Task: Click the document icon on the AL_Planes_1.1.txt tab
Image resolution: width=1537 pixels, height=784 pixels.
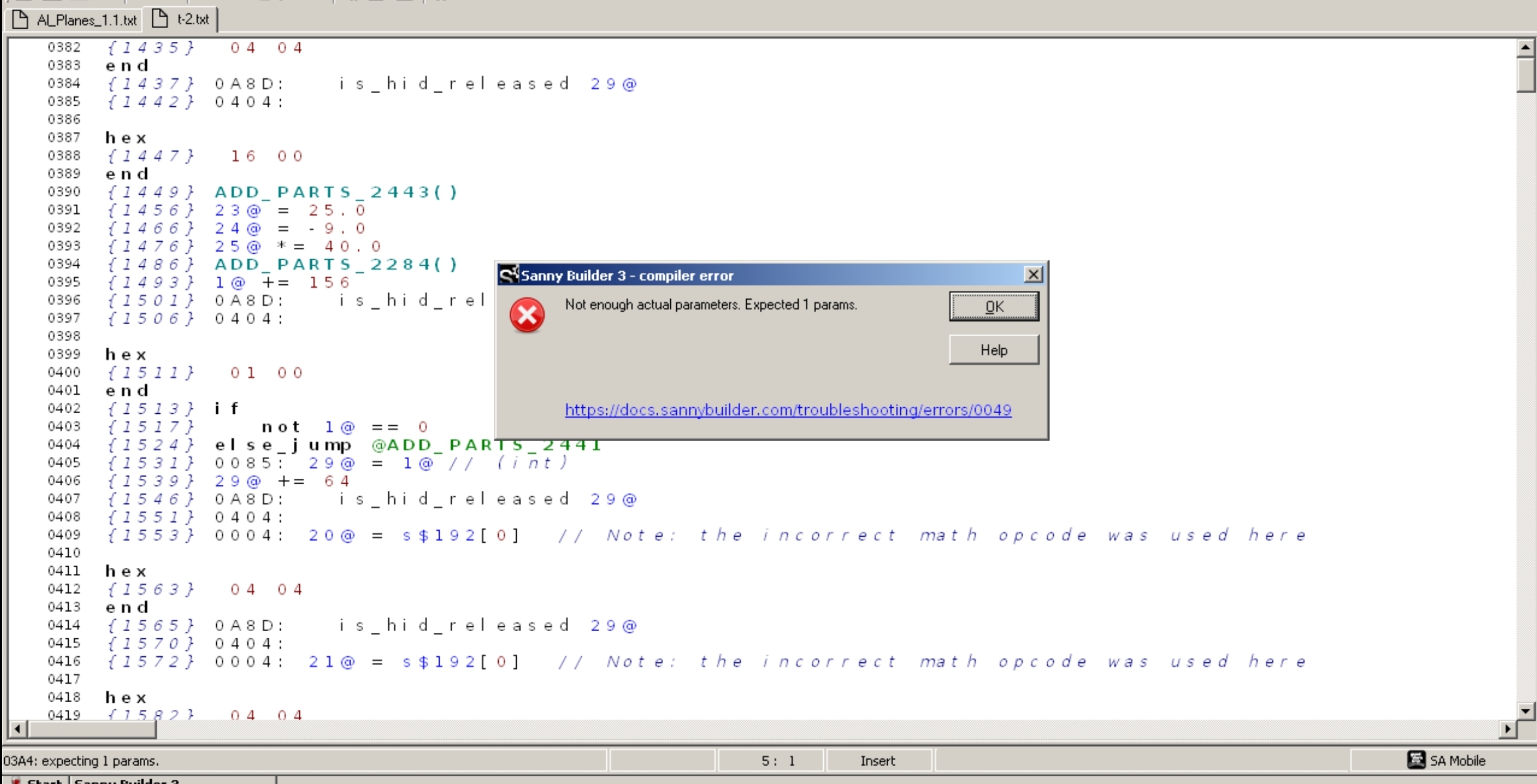Action: (20, 19)
